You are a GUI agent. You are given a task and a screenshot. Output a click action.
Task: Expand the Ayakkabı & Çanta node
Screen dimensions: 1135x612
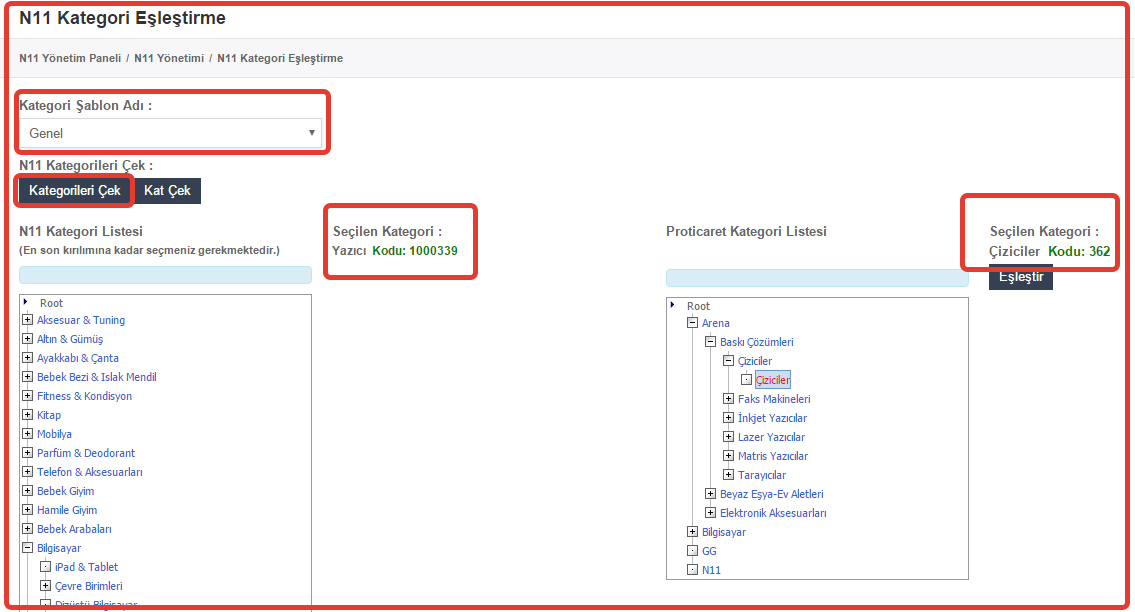click(28, 358)
